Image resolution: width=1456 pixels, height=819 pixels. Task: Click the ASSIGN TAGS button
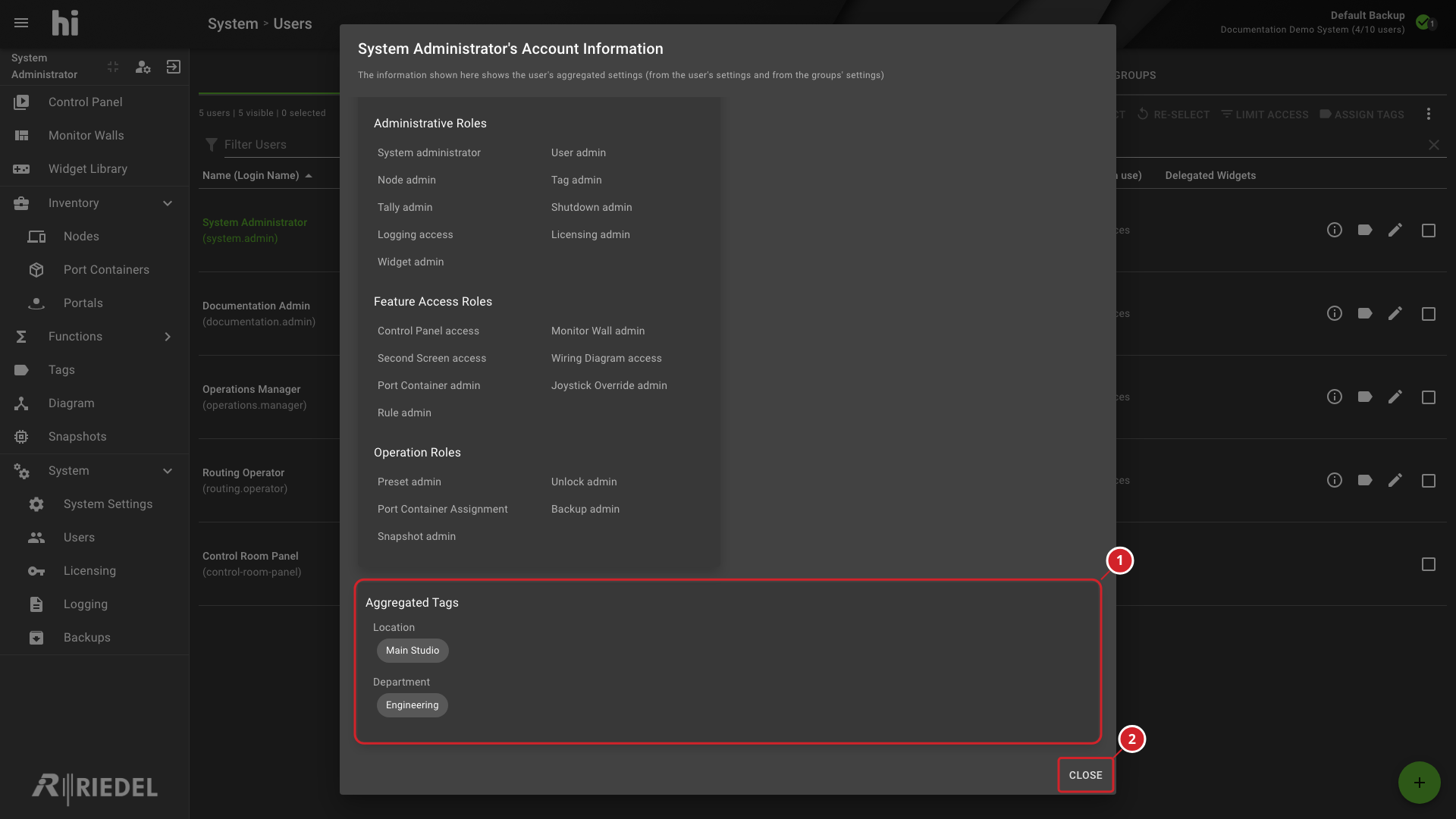[1362, 115]
